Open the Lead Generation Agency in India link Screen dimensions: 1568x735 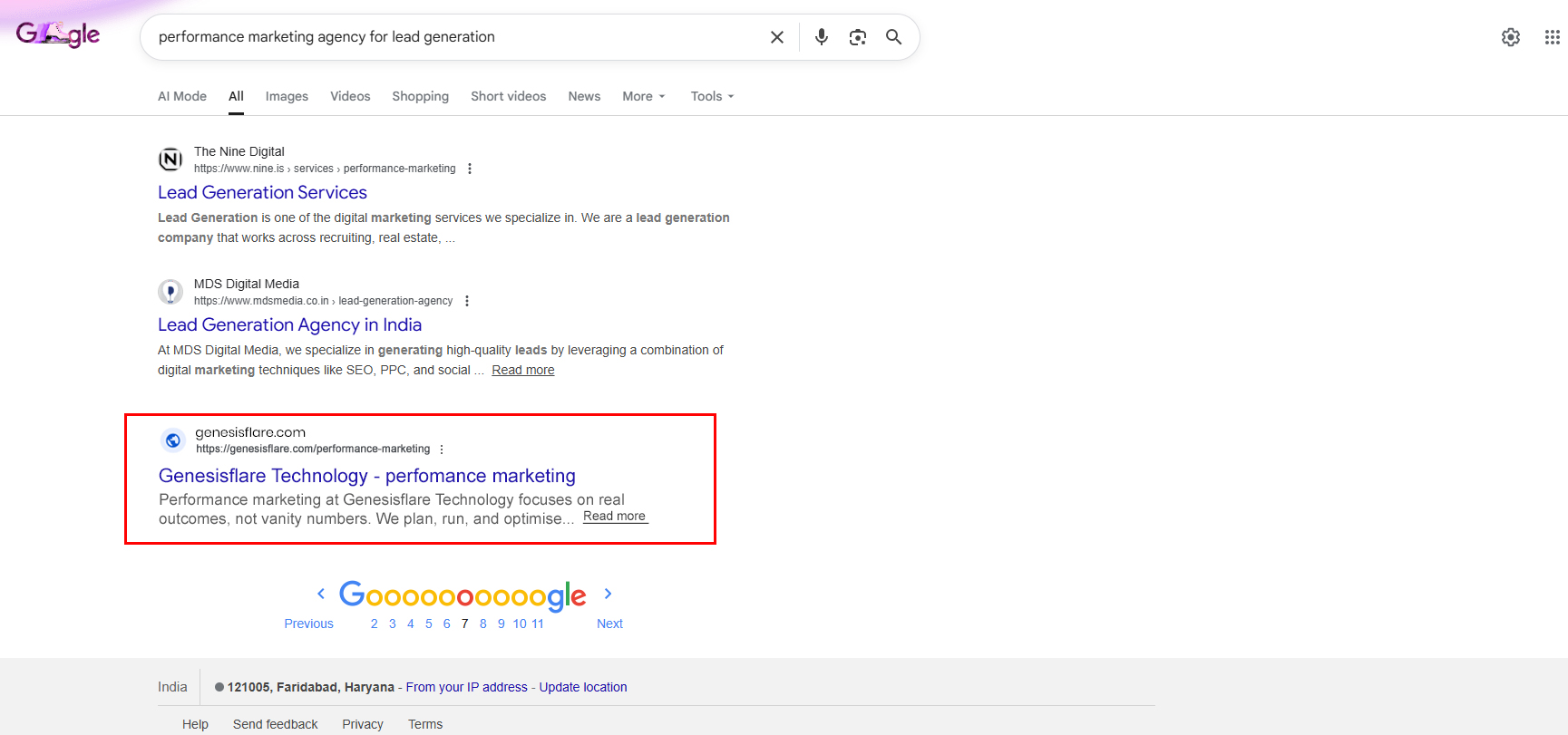(289, 324)
